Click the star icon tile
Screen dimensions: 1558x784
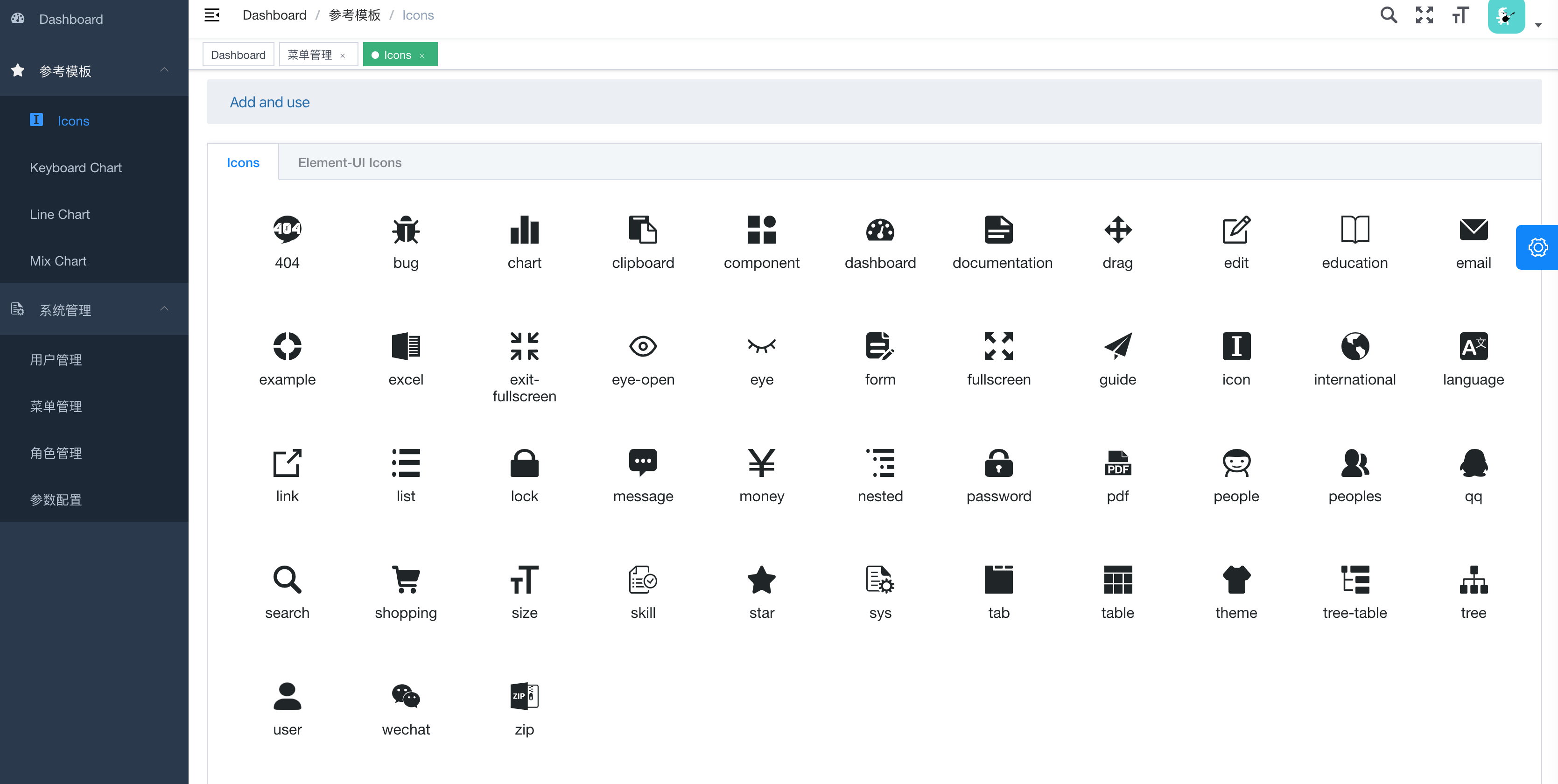[x=761, y=580]
